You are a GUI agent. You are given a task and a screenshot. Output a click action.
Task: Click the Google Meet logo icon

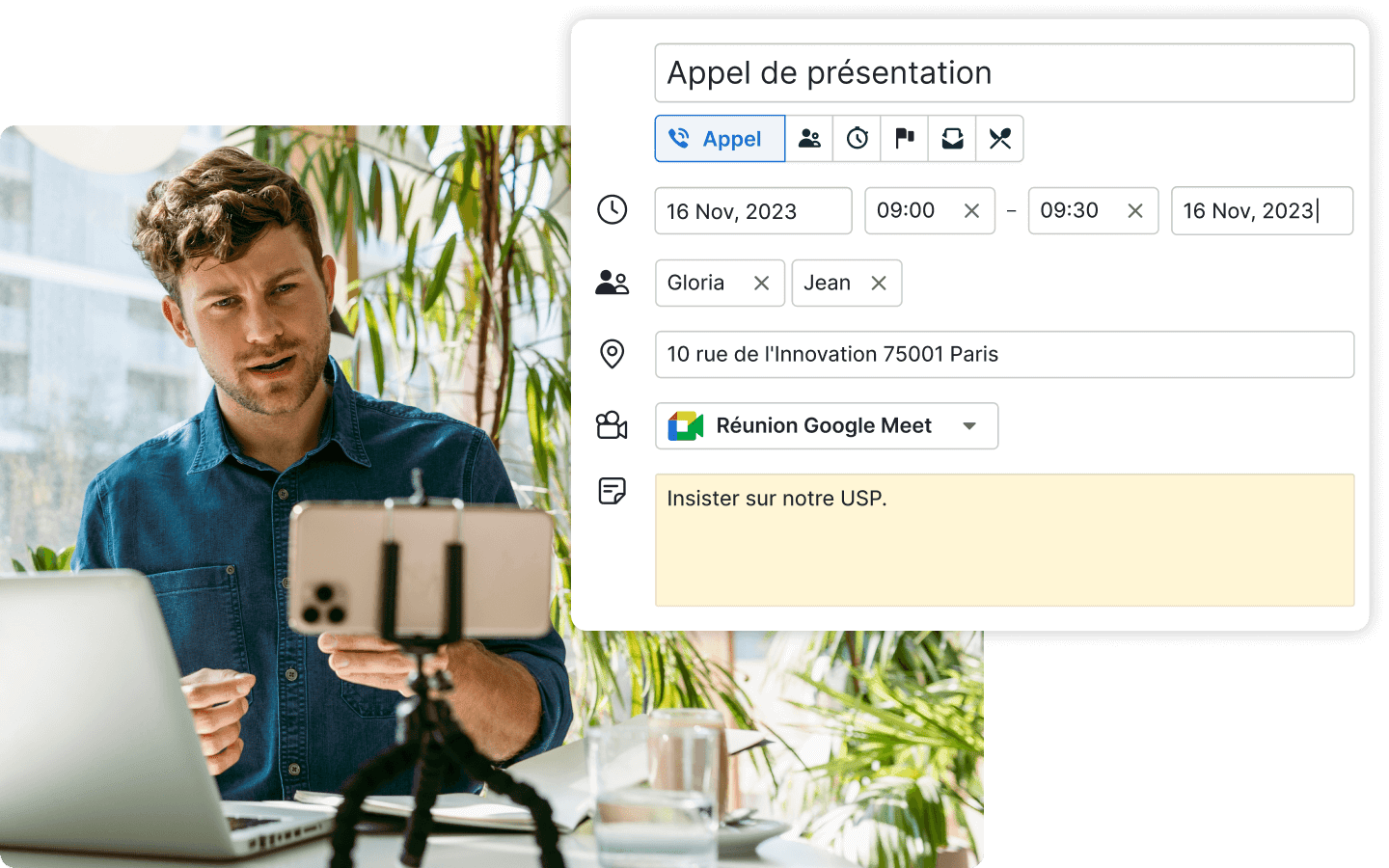pos(686,426)
